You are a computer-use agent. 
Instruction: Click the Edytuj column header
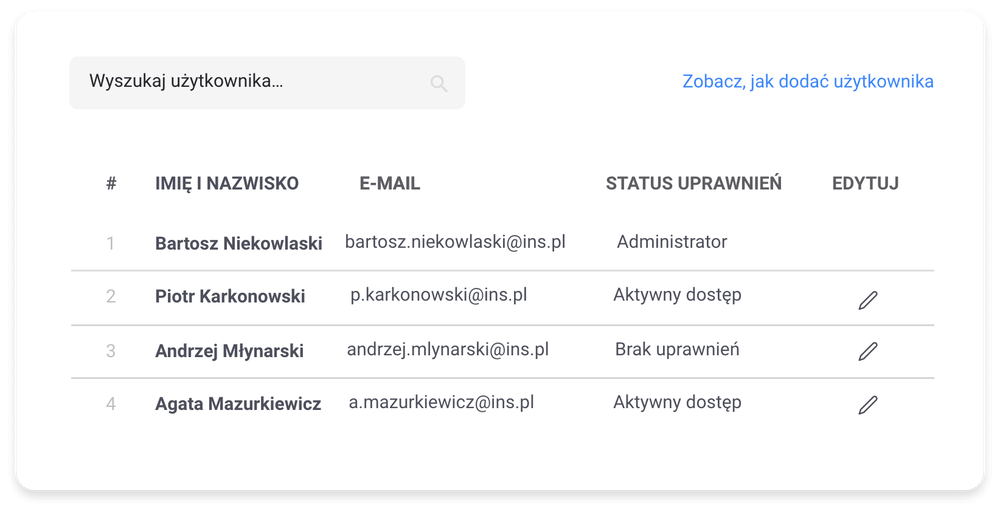click(865, 184)
